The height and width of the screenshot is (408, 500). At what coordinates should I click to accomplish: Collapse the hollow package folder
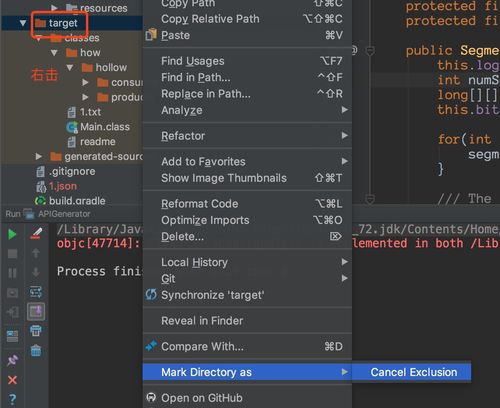70,68
